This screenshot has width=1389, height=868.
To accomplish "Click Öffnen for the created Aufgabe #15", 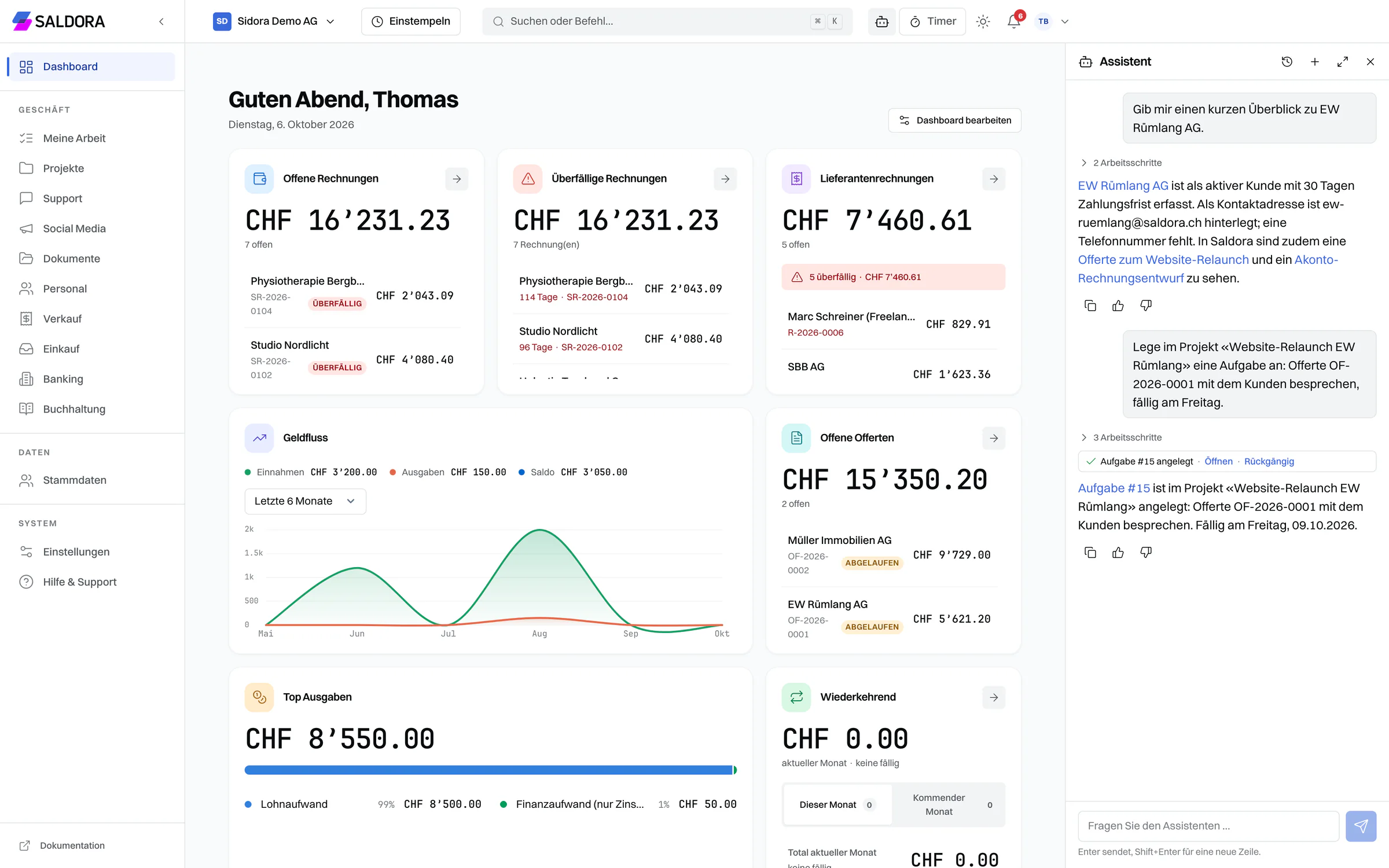I will [x=1218, y=461].
